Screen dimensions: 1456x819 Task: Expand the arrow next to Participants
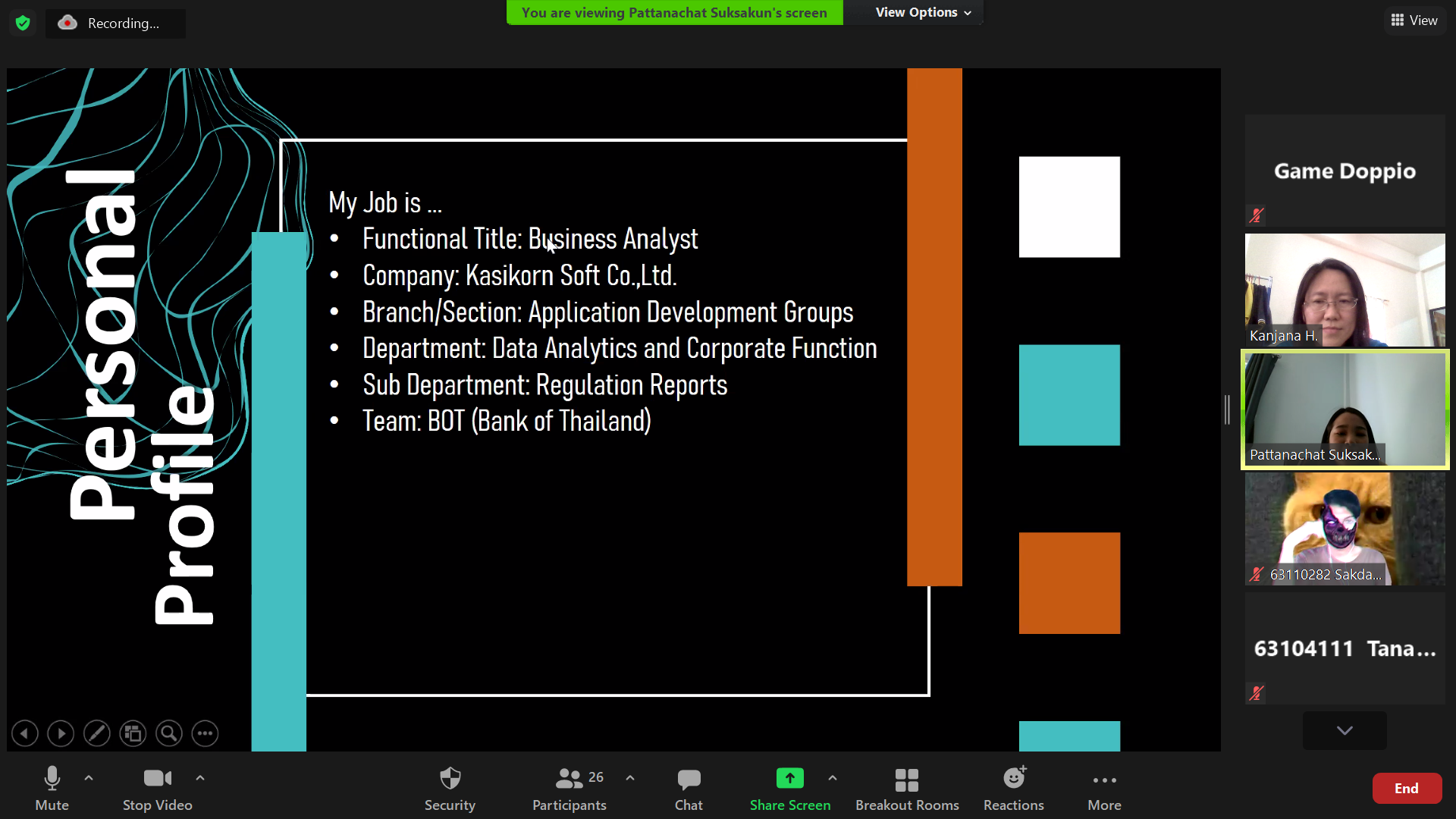630,778
